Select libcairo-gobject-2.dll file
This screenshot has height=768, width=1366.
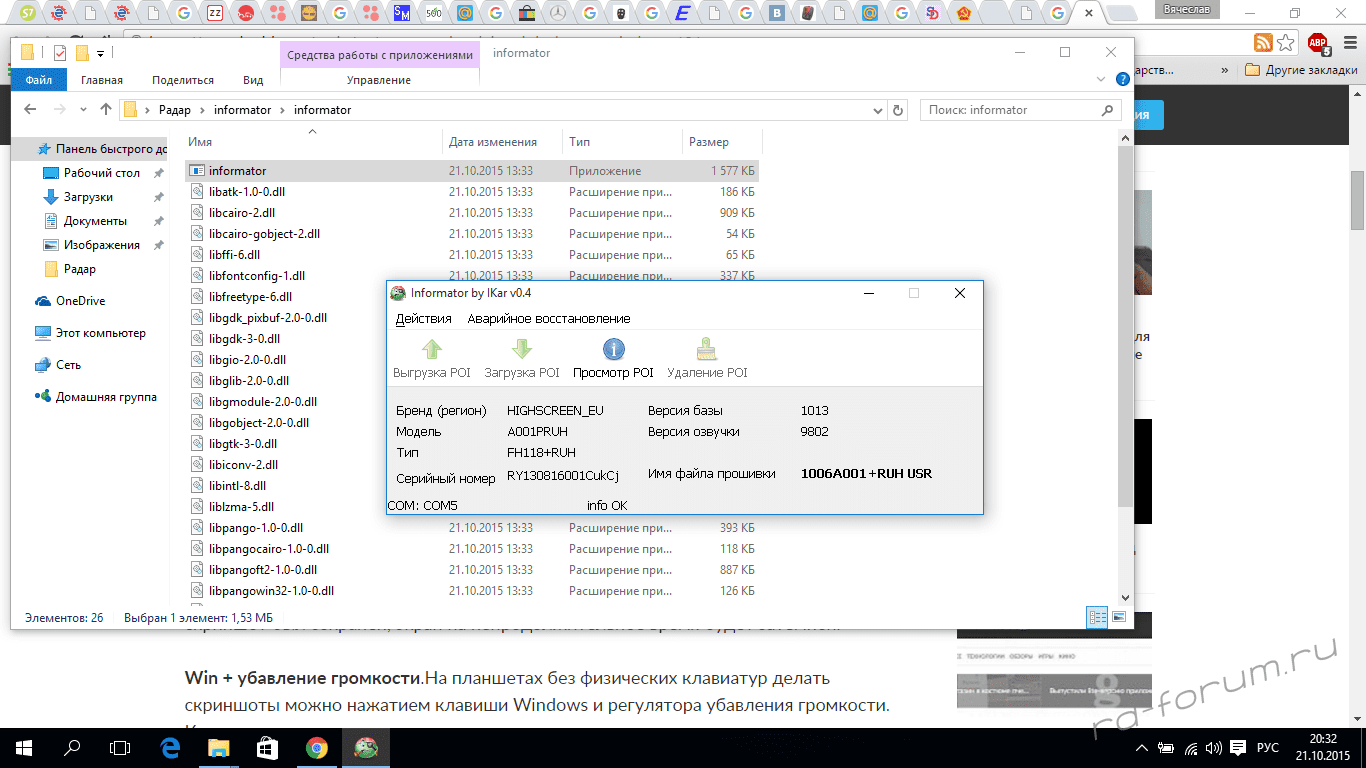[472, 234]
